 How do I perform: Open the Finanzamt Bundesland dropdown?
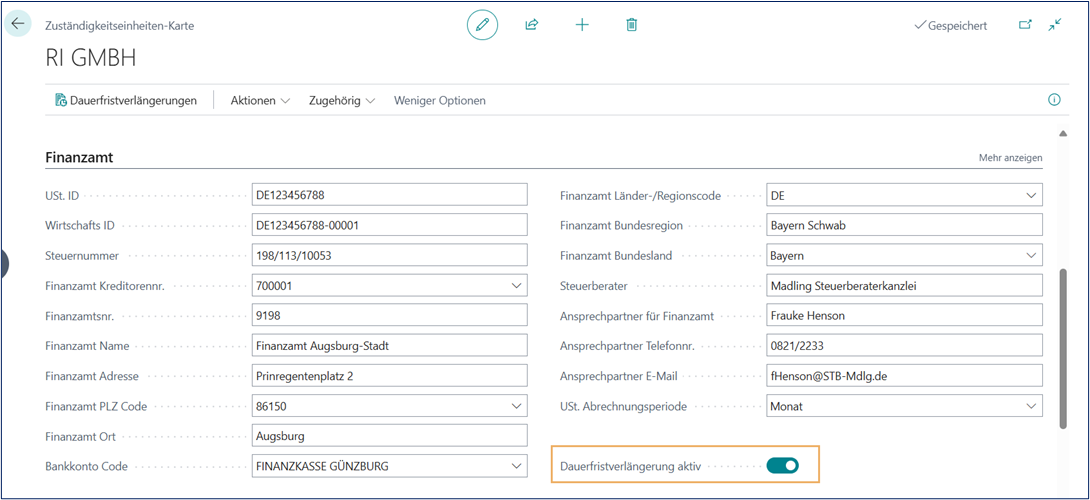[x=1032, y=256]
